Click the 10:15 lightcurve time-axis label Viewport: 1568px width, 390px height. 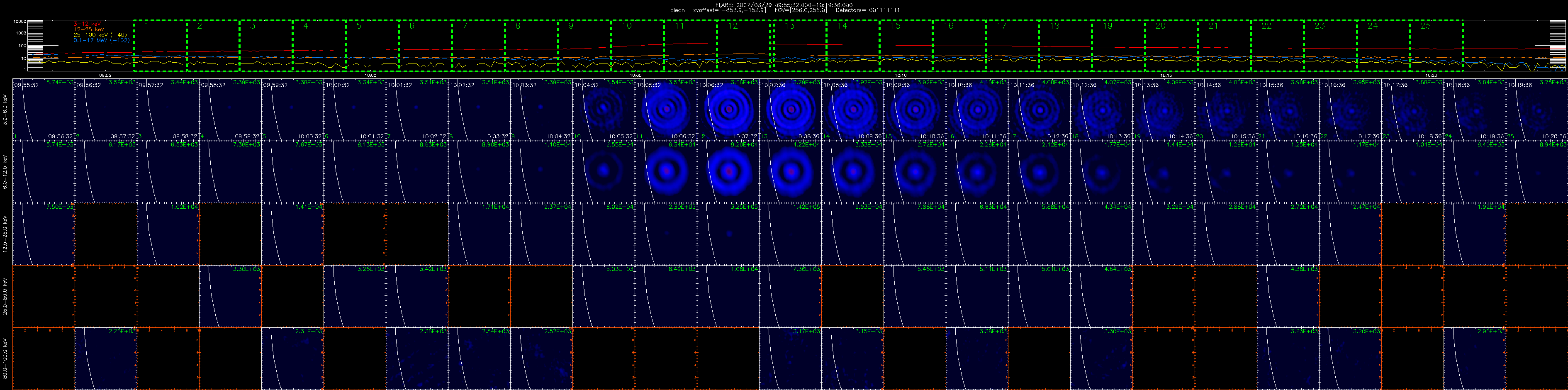[1166, 75]
